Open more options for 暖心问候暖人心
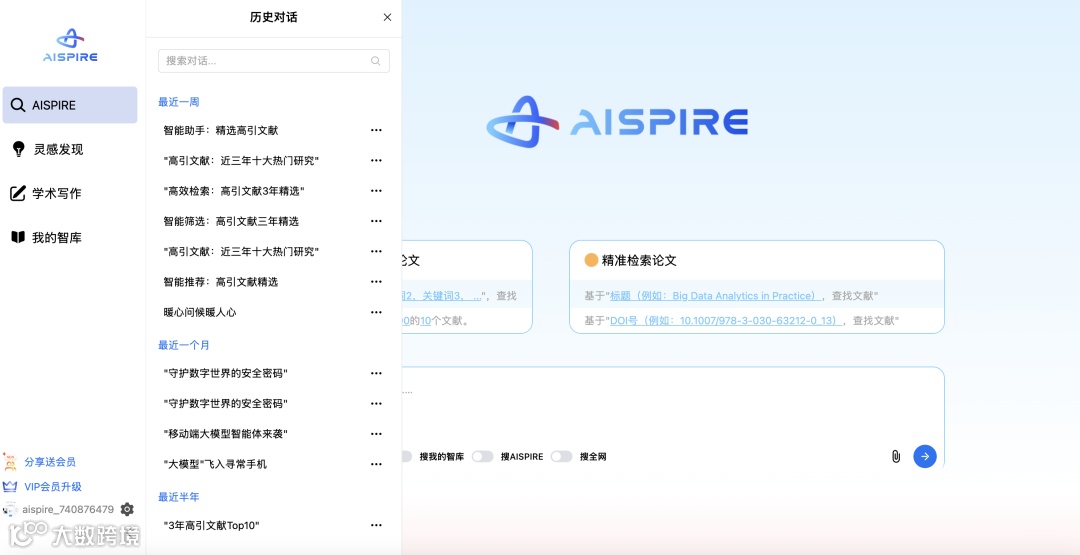Viewport: 1080px width, 555px height. coord(376,312)
